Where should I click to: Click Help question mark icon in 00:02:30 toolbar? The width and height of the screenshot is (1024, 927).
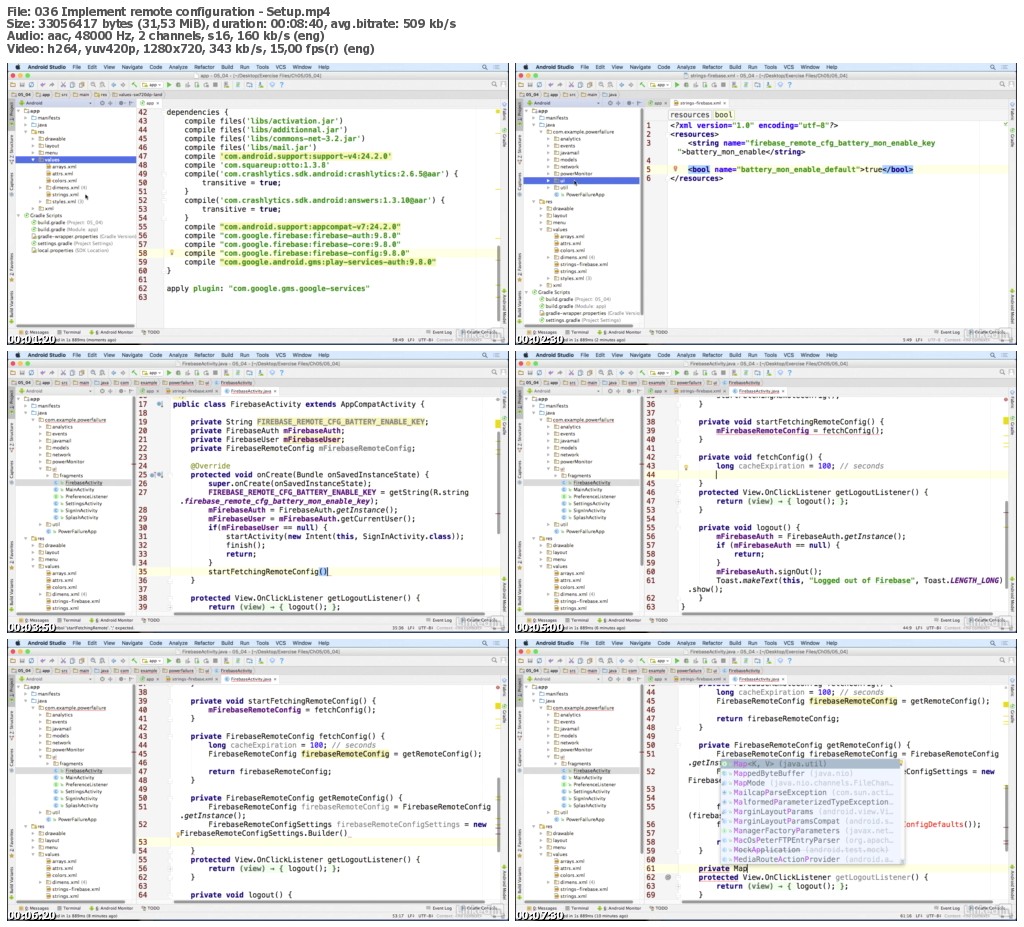click(790, 84)
